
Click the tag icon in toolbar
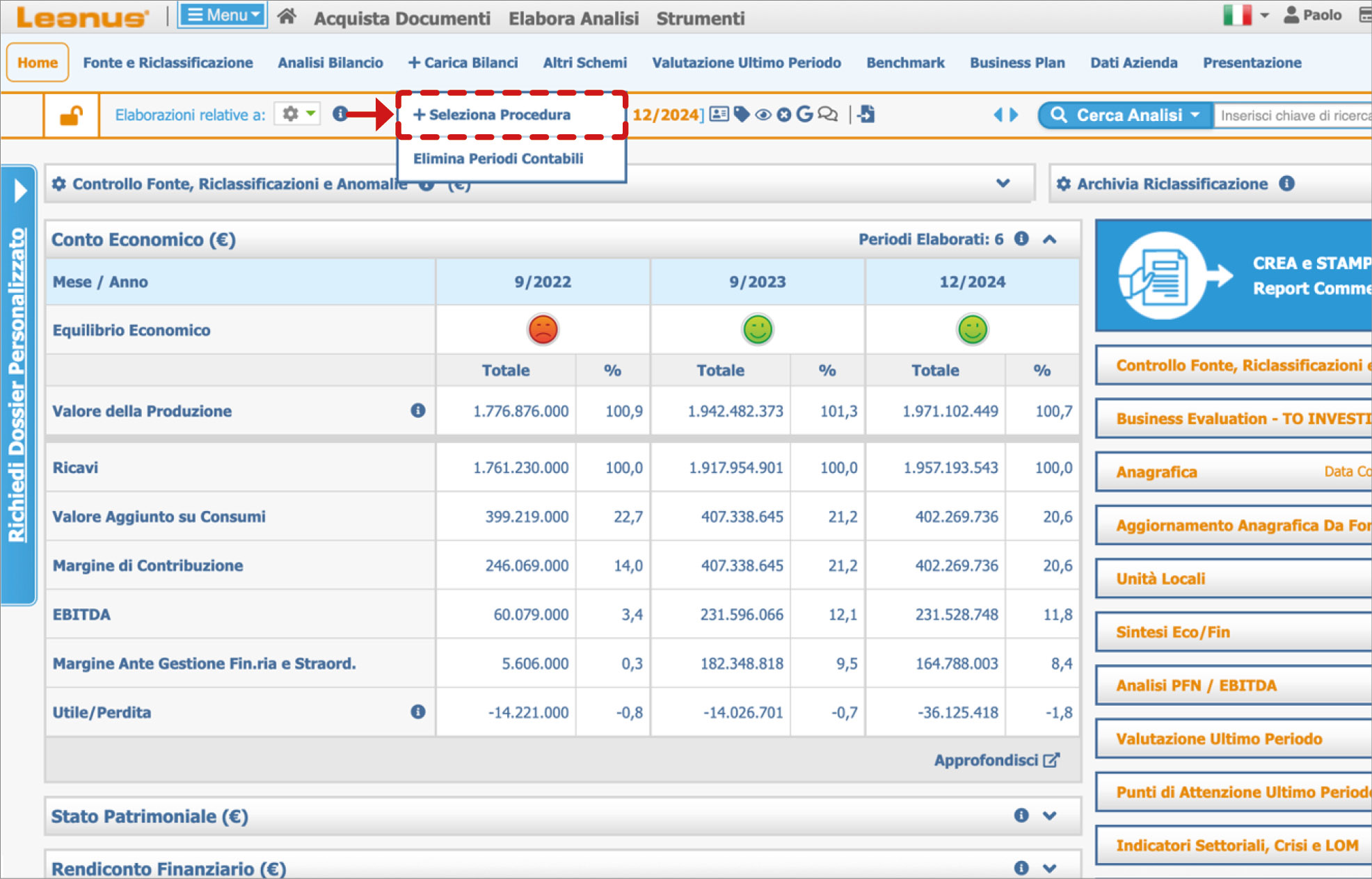pyautogui.click(x=742, y=115)
